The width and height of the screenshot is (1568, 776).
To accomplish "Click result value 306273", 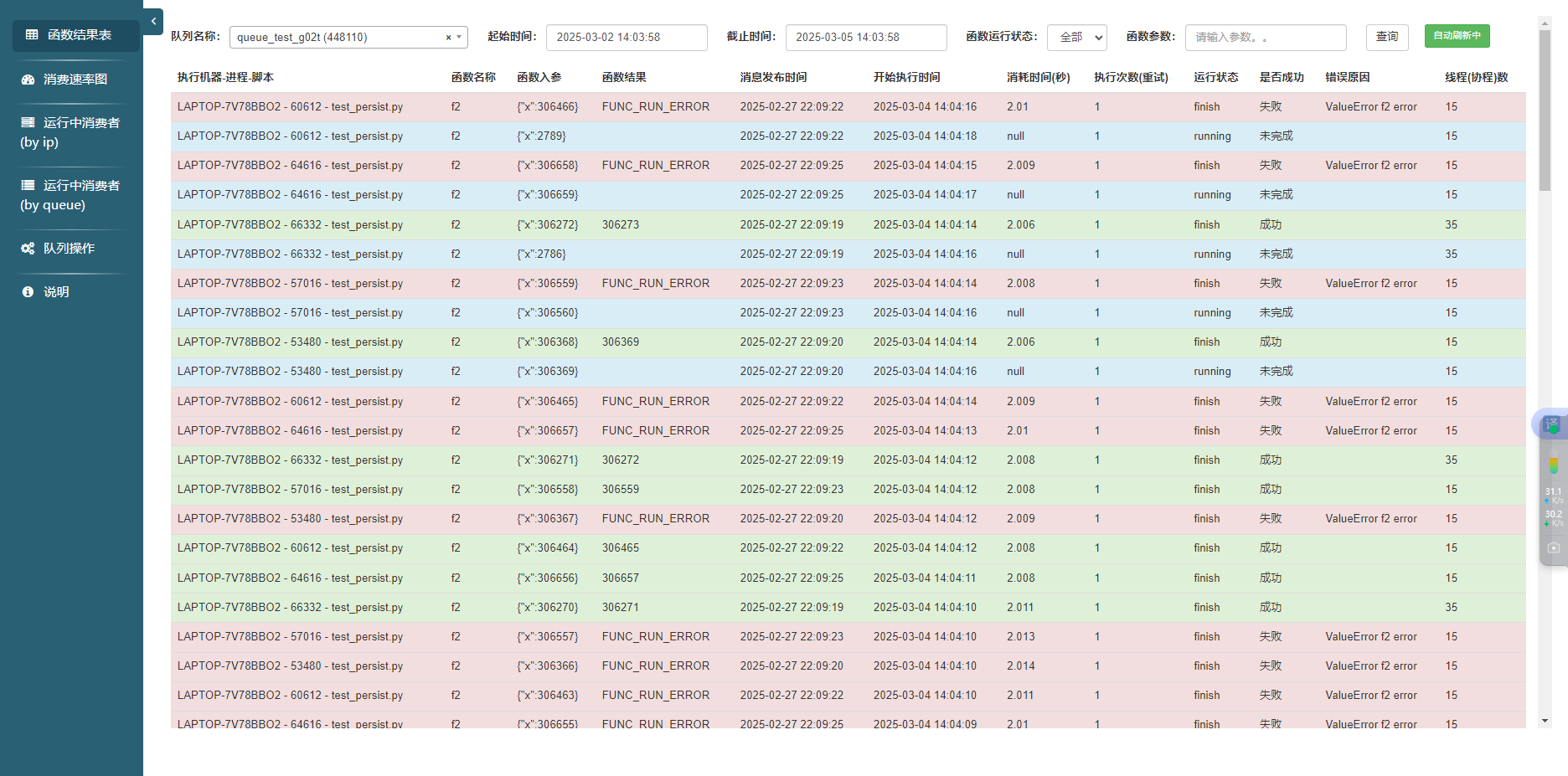I will point(621,225).
